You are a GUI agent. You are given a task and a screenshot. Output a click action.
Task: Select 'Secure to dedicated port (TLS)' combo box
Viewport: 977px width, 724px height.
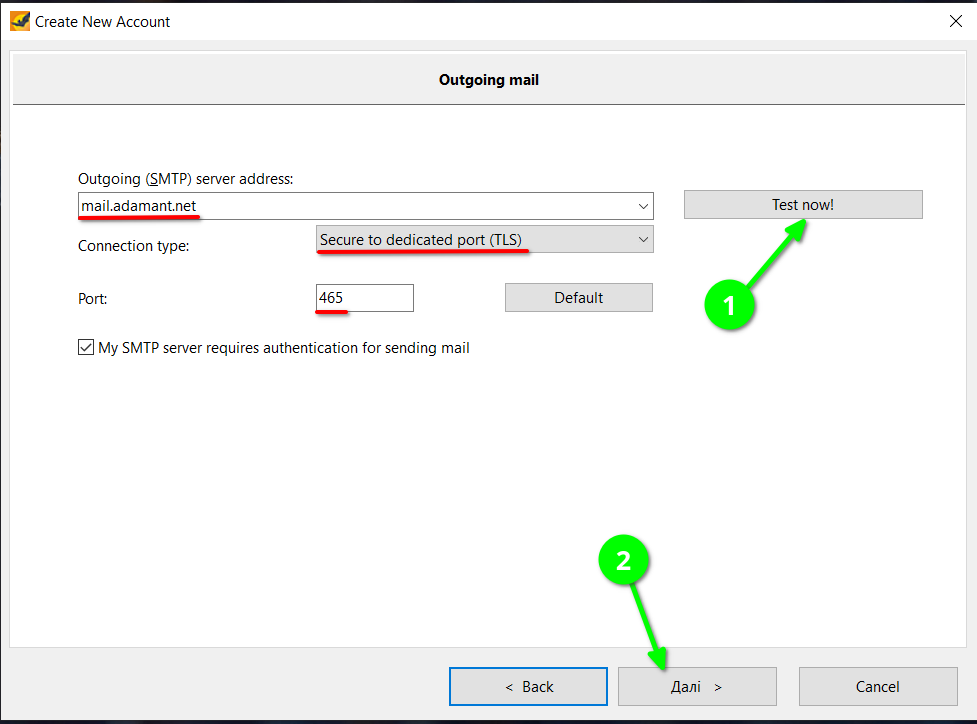[x=470, y=240]
